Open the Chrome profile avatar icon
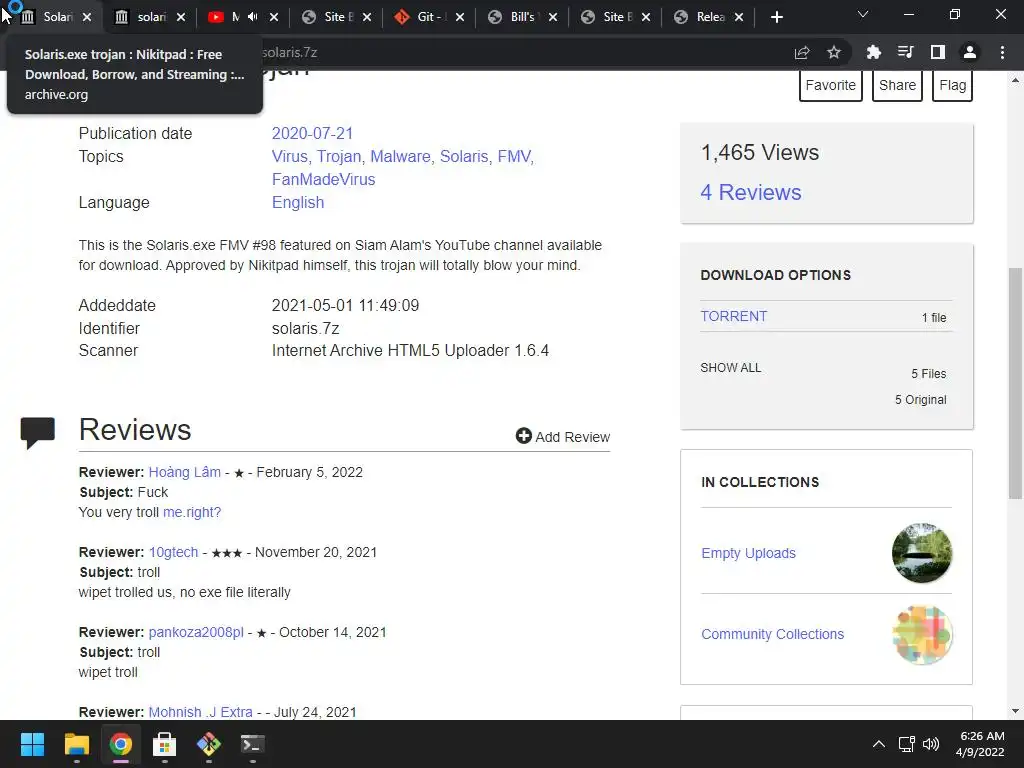 (970, 52)
